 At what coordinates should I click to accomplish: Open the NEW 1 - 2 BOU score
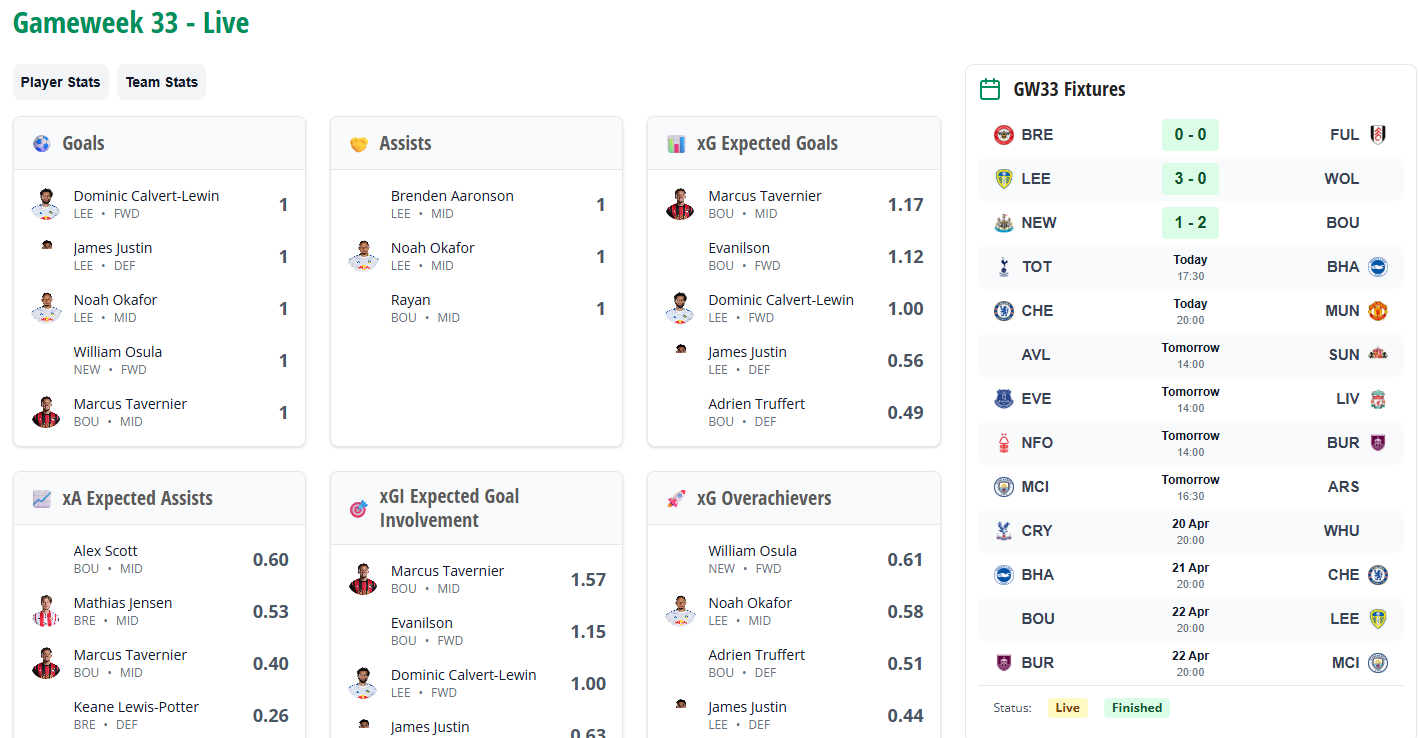[x=1190, y=223]
